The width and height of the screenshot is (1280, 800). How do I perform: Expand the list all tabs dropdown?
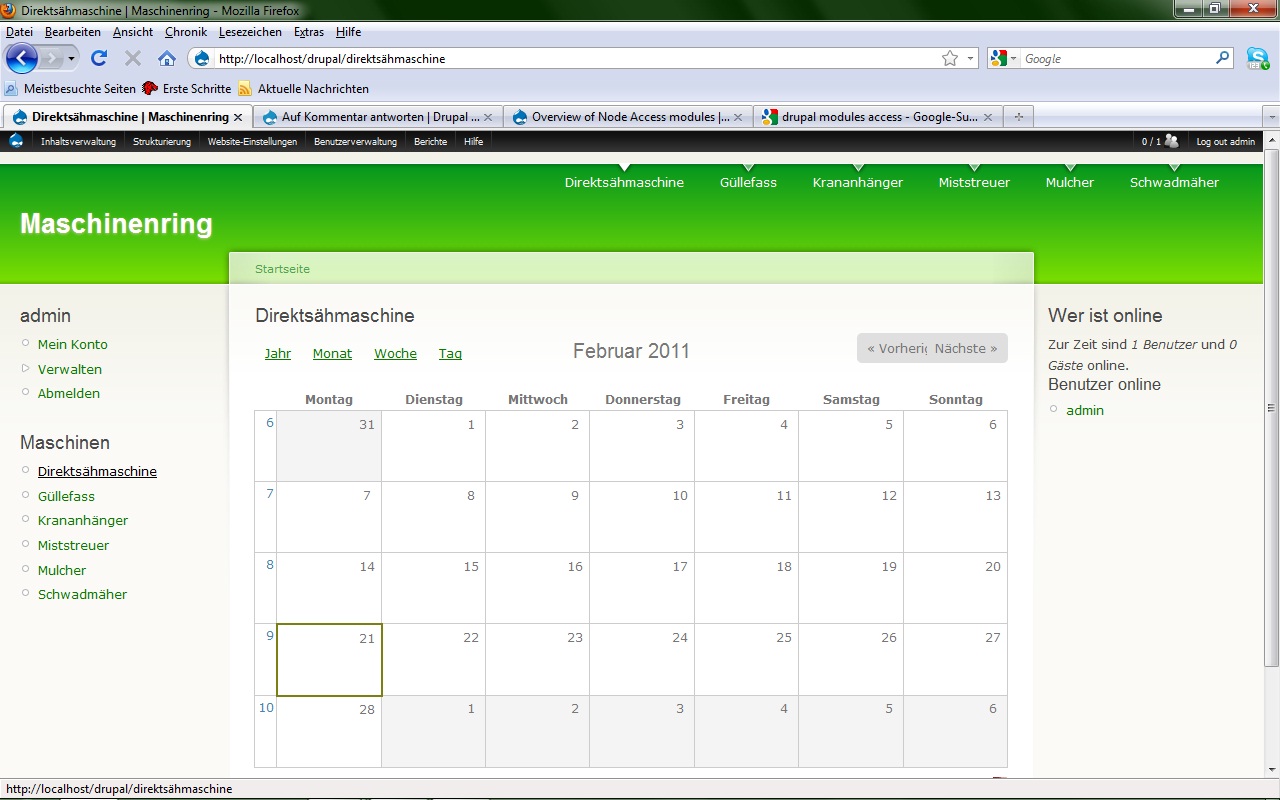point(1271,117)
